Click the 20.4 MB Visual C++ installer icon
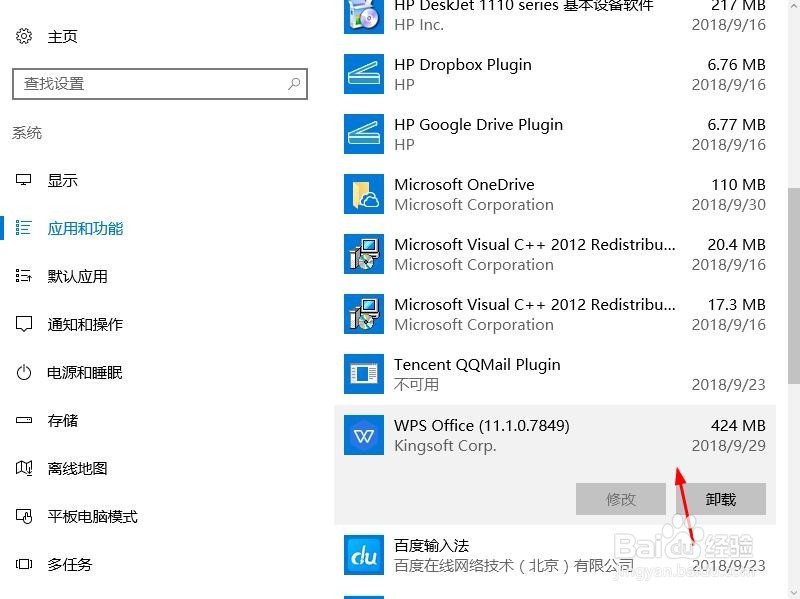This screenshot has width=800, height=599. (x=364, y=254)
